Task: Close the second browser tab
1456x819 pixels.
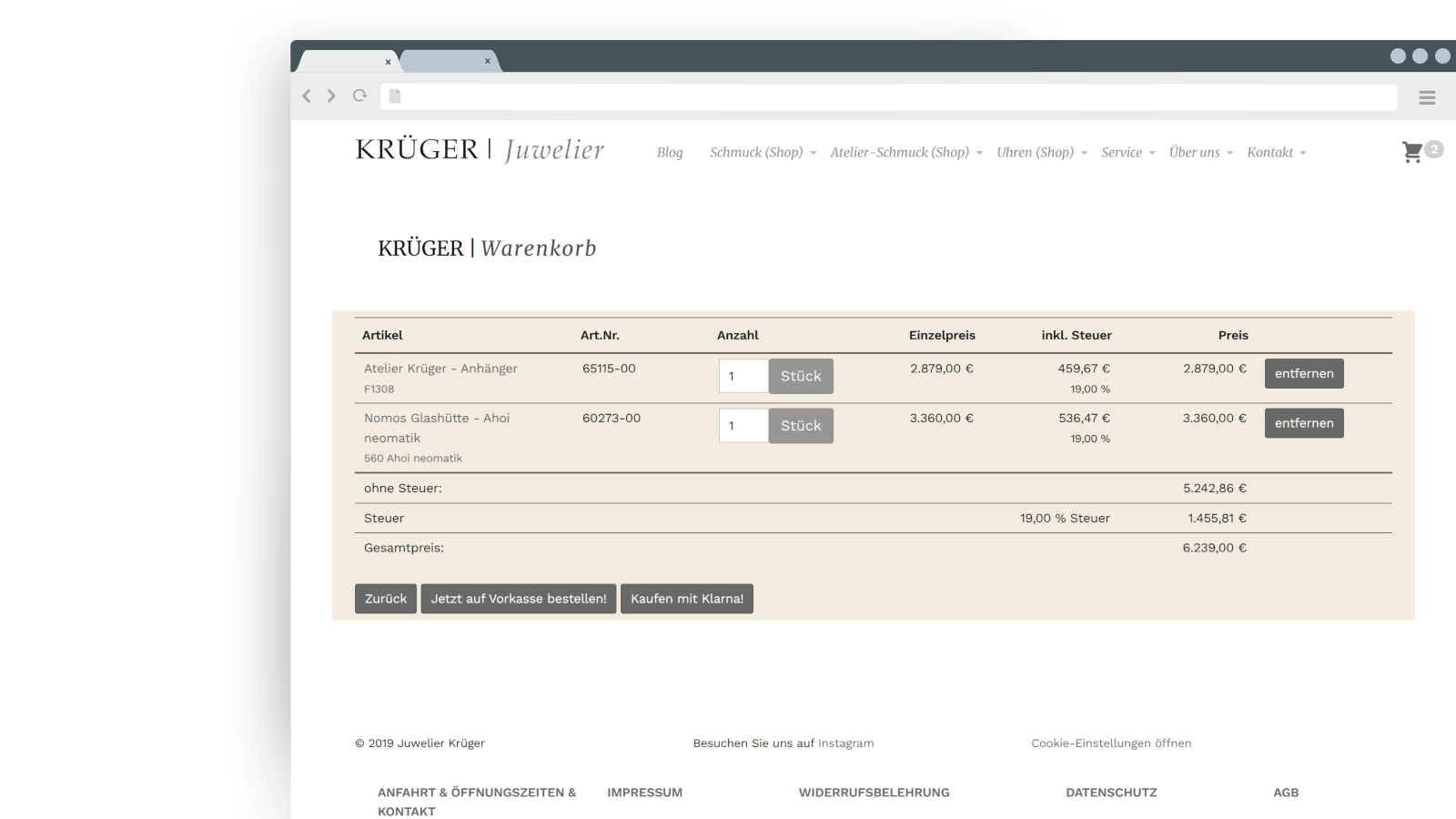Action: click(488, 61)
